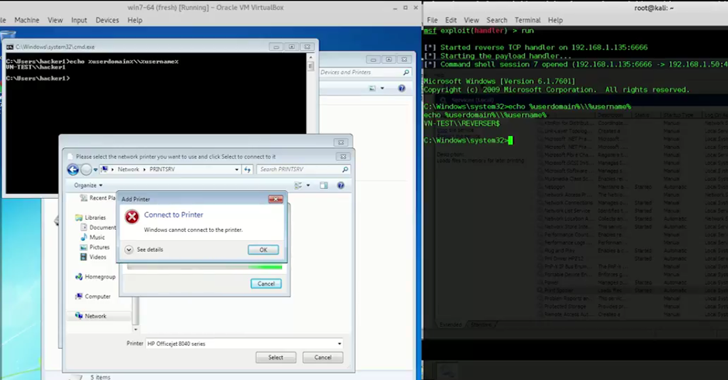Click the help icon in Devices and Printers toolbar

click(x=402, y=88)
